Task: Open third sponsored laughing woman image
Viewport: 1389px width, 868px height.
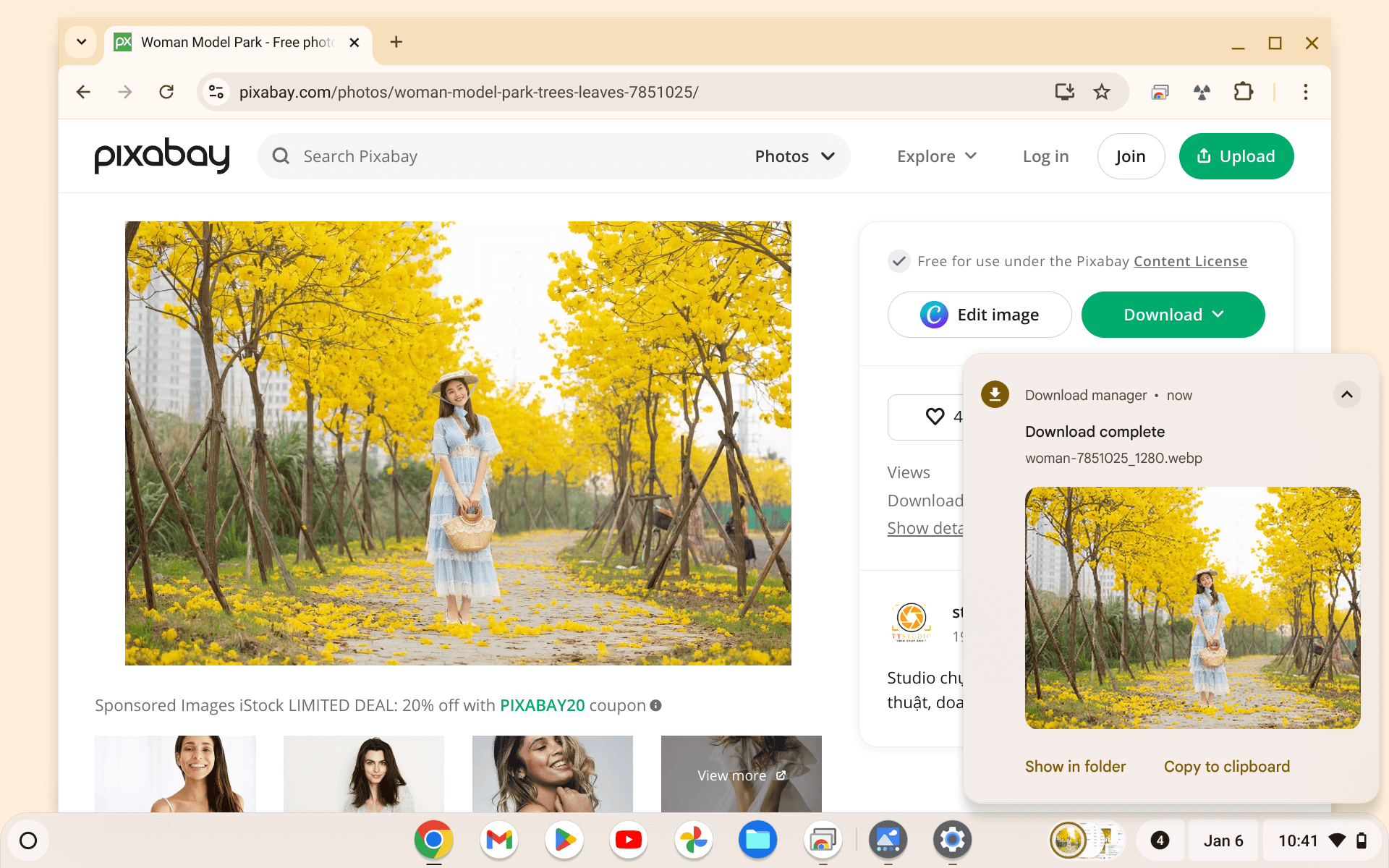Action: [553, 773]
